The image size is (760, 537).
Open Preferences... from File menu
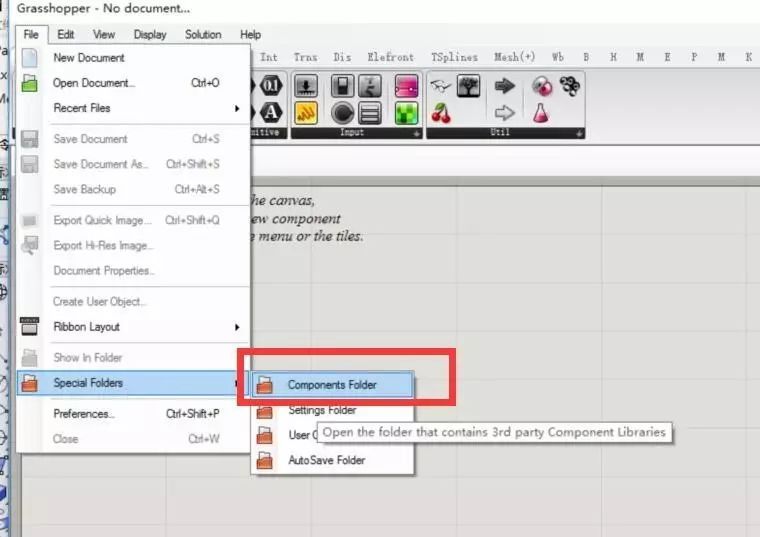tap(133, 414)
